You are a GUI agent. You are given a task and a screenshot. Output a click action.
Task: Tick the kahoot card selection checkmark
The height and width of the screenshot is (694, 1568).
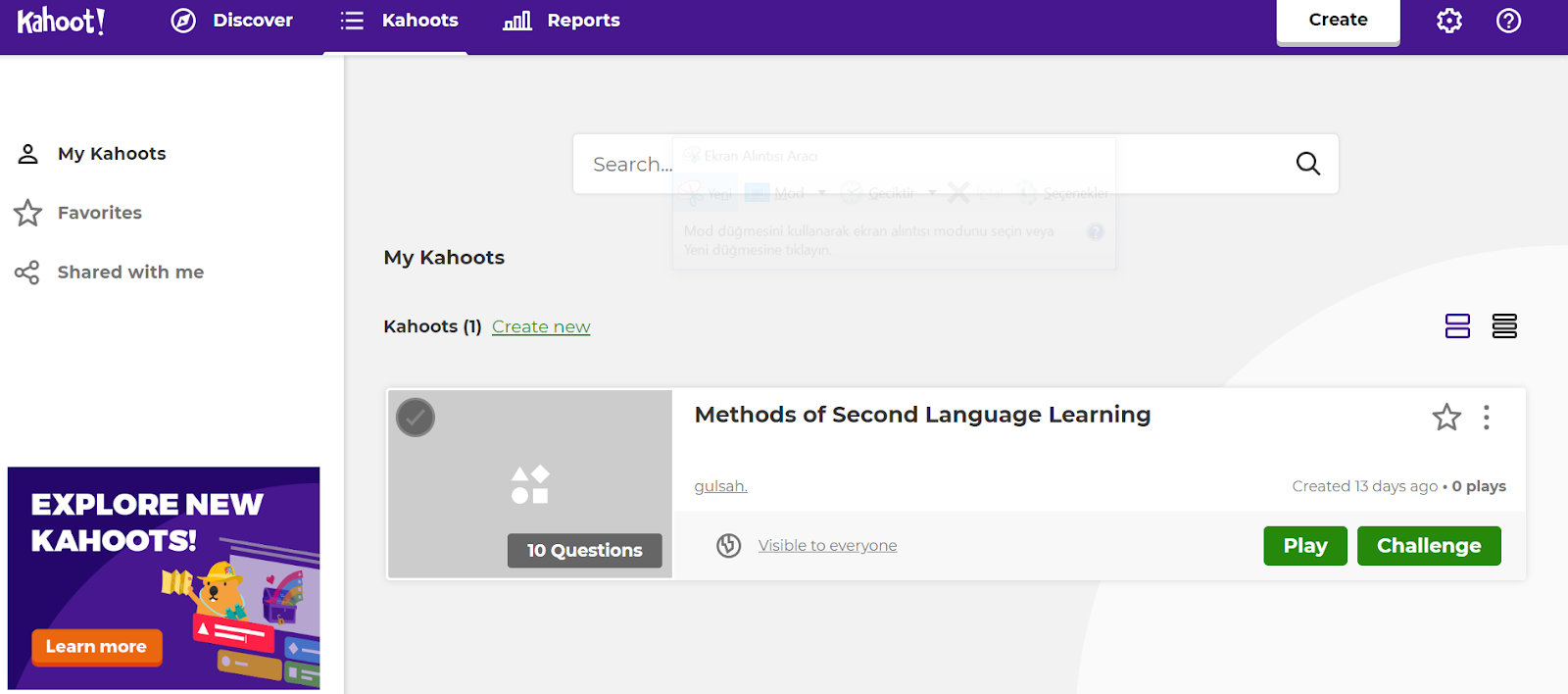click(416, 418)
